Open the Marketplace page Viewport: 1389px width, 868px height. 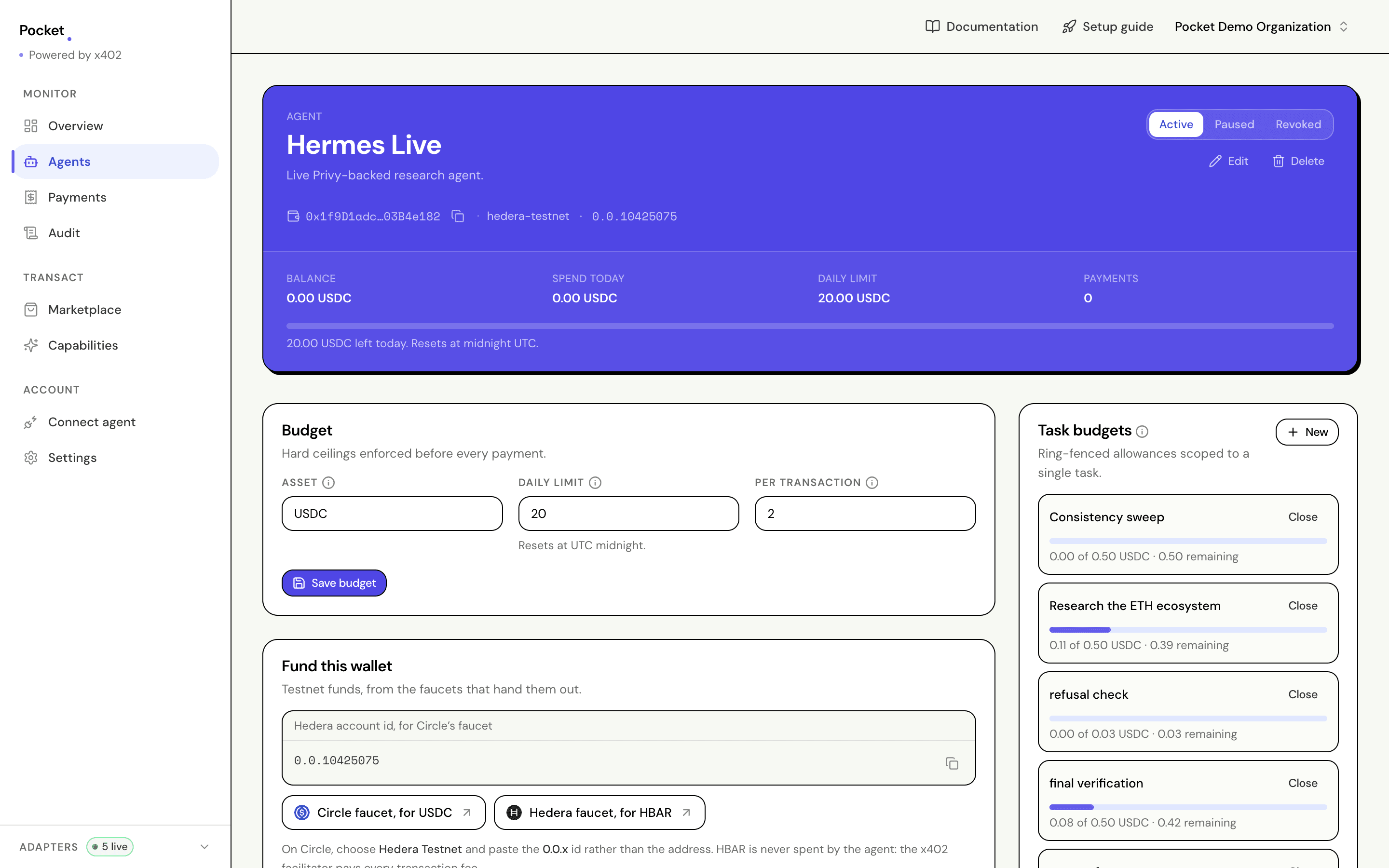pos(115,310)
